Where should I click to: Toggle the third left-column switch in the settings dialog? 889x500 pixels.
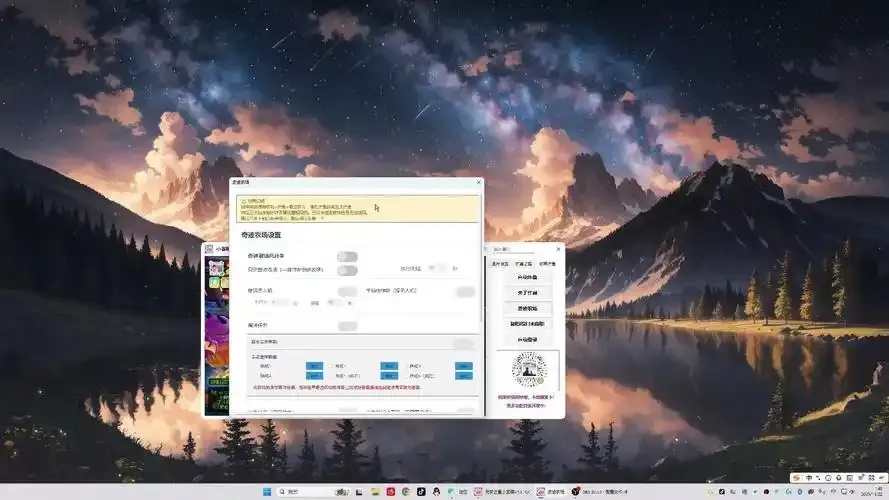click(347, 291)
